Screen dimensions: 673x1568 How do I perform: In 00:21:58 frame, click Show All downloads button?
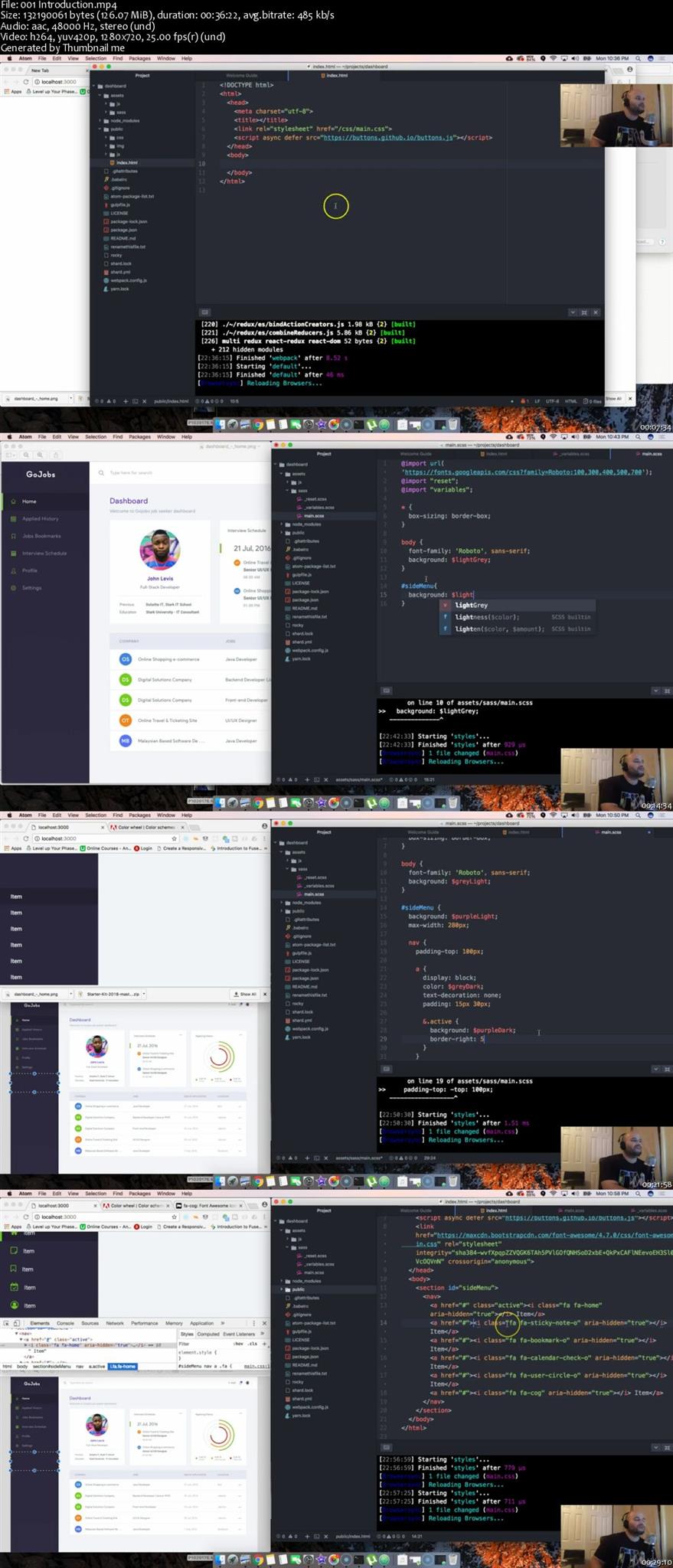tap(245, 994)
